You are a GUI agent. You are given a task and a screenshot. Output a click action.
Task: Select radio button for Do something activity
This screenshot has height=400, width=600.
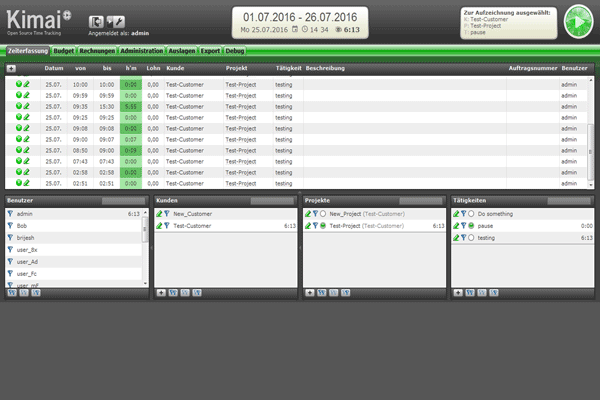(471, 214)
